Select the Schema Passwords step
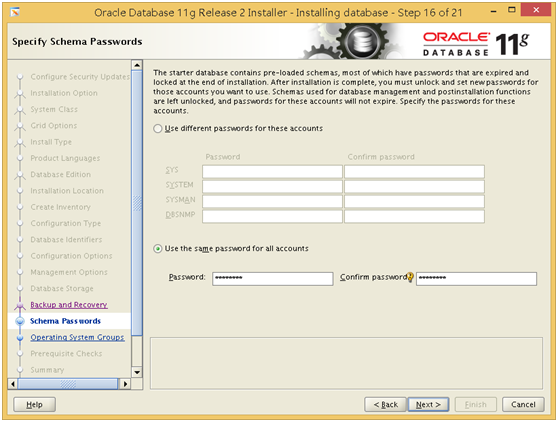The width and height of the screenshot is (558, 422). 65,321
